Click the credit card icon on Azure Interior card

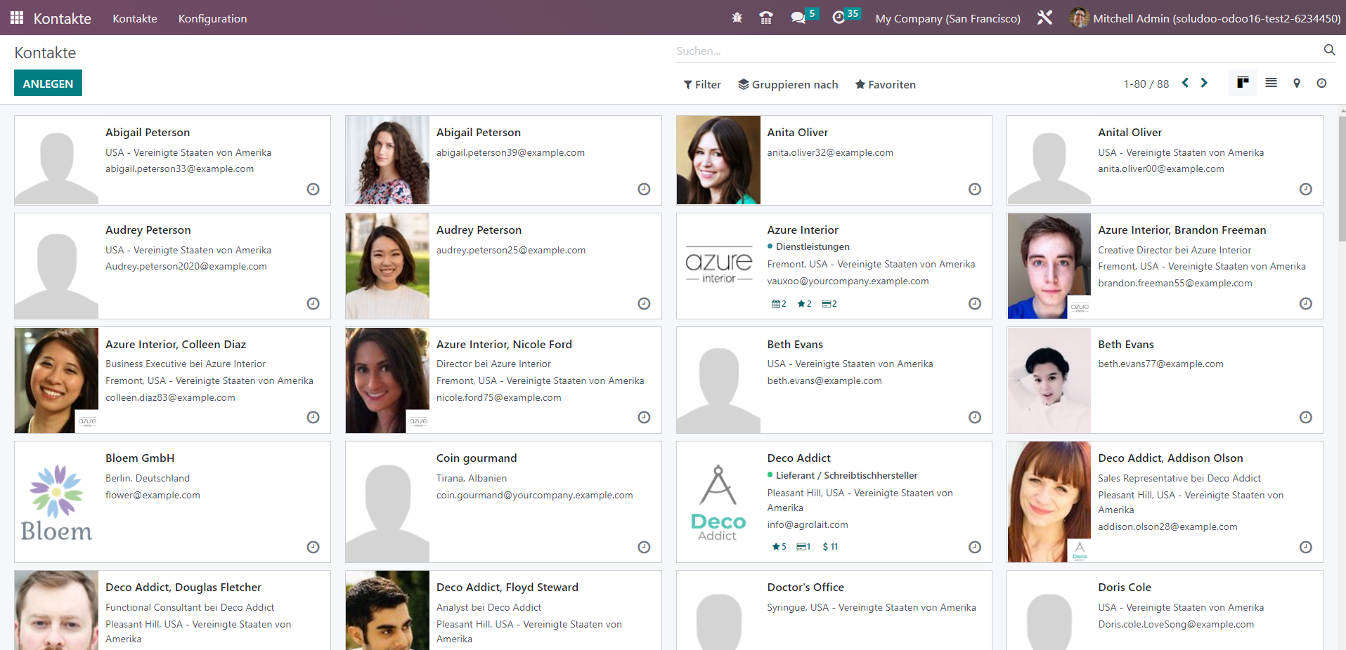pyautogui.click(x=829, y=304)
